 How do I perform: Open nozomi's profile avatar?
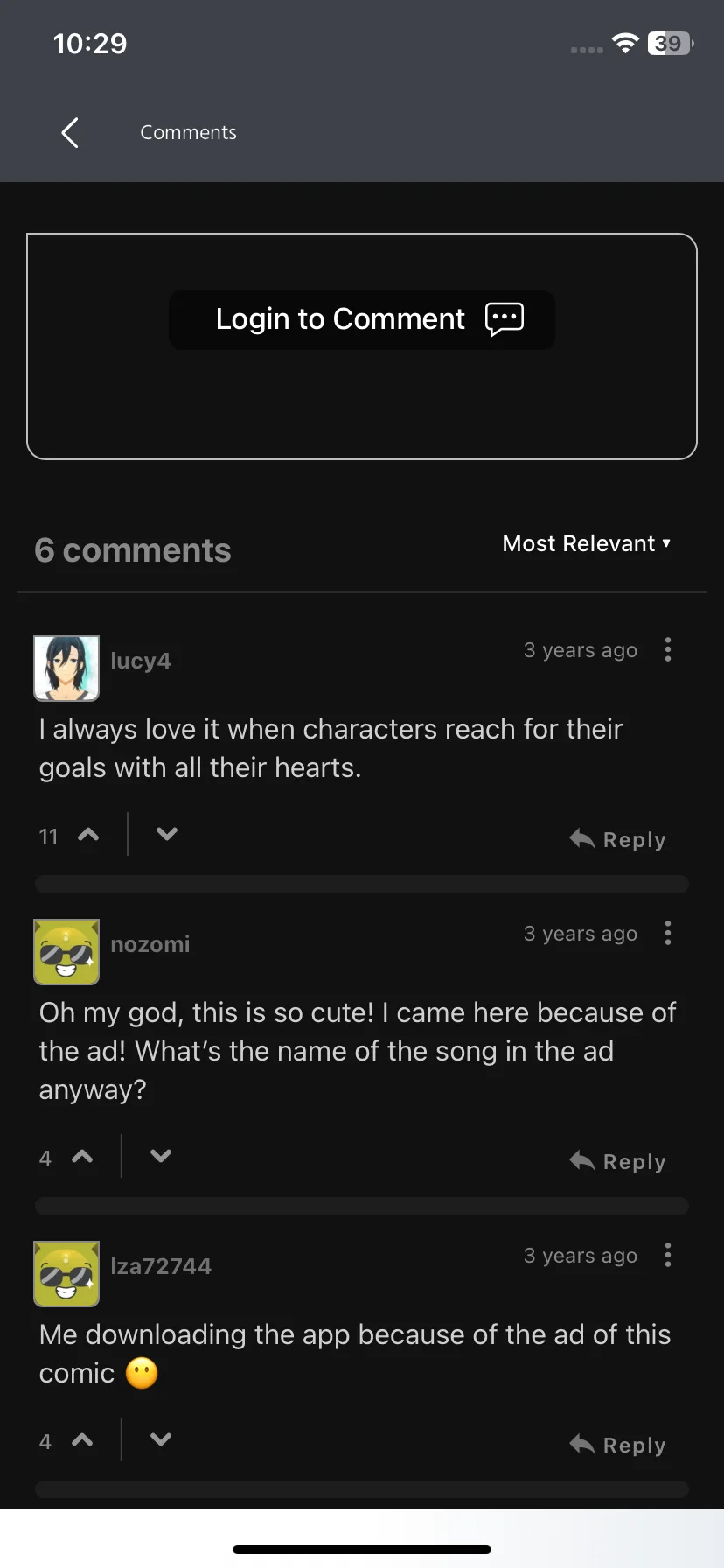66,952
